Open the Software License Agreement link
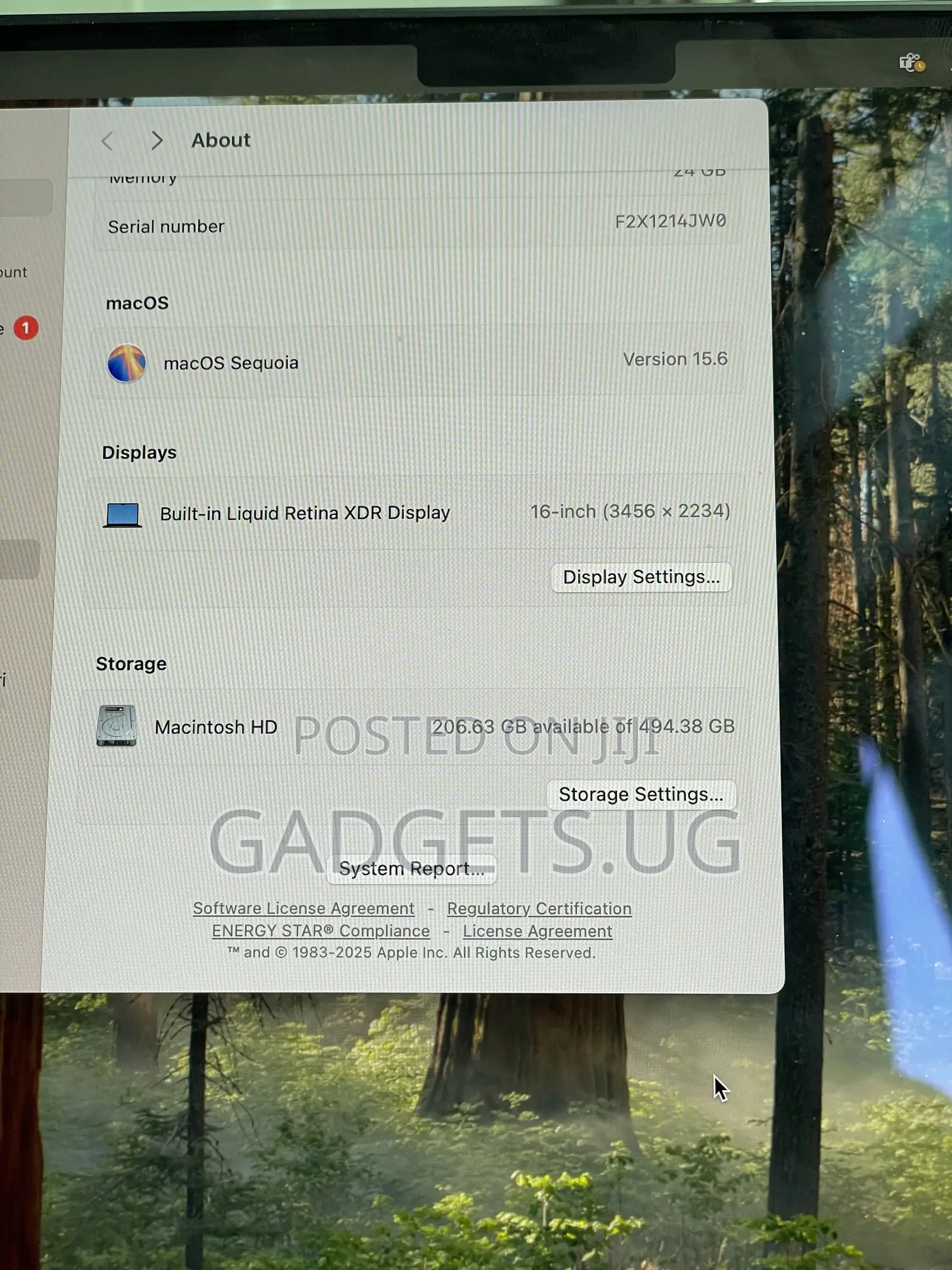Image resolution: width=952 pixels, height=1270 pixels. tap(303, 908)
